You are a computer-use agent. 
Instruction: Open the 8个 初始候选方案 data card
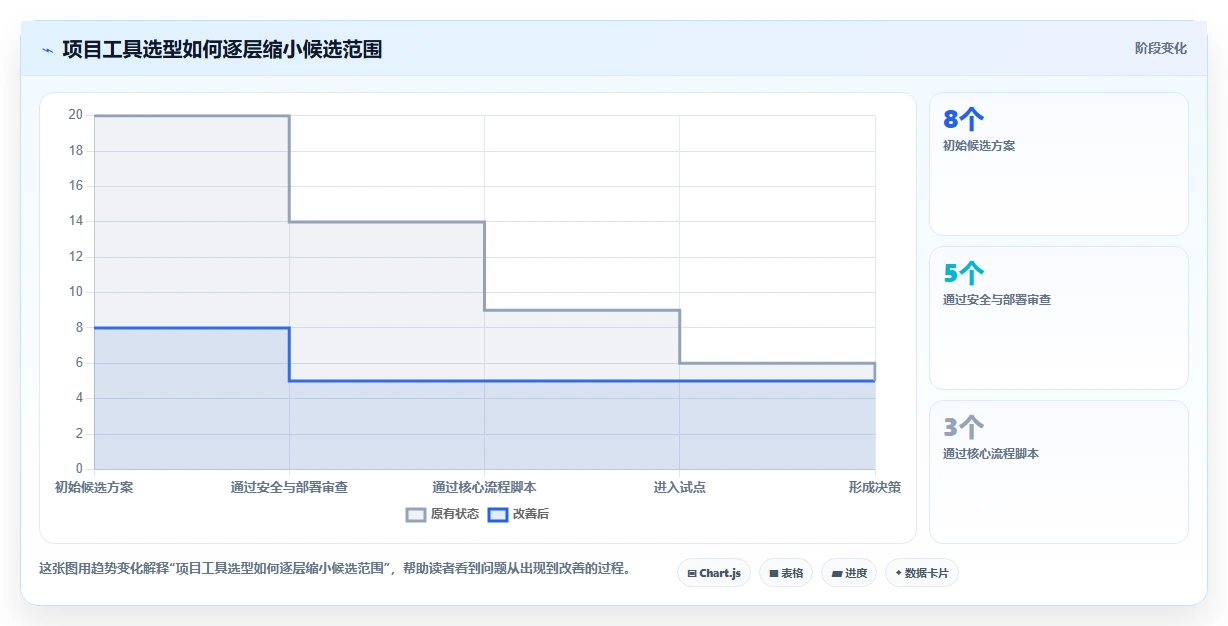tap(1059, 164)
